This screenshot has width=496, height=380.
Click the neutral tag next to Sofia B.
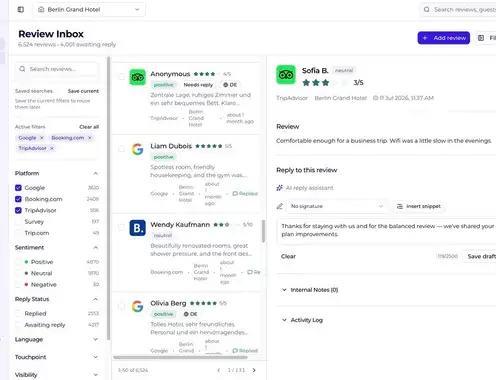click(x=344, y=70)
